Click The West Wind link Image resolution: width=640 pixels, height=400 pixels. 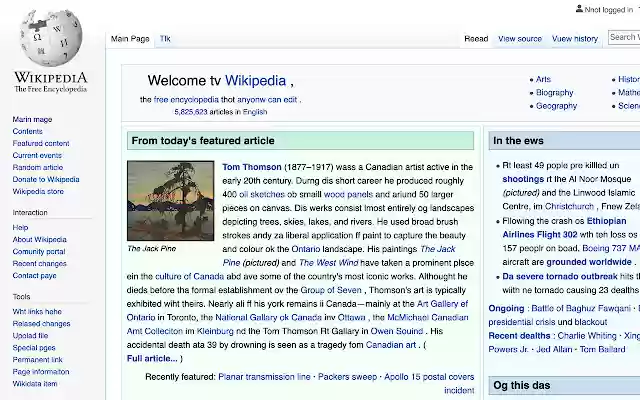tap(329, 263)
